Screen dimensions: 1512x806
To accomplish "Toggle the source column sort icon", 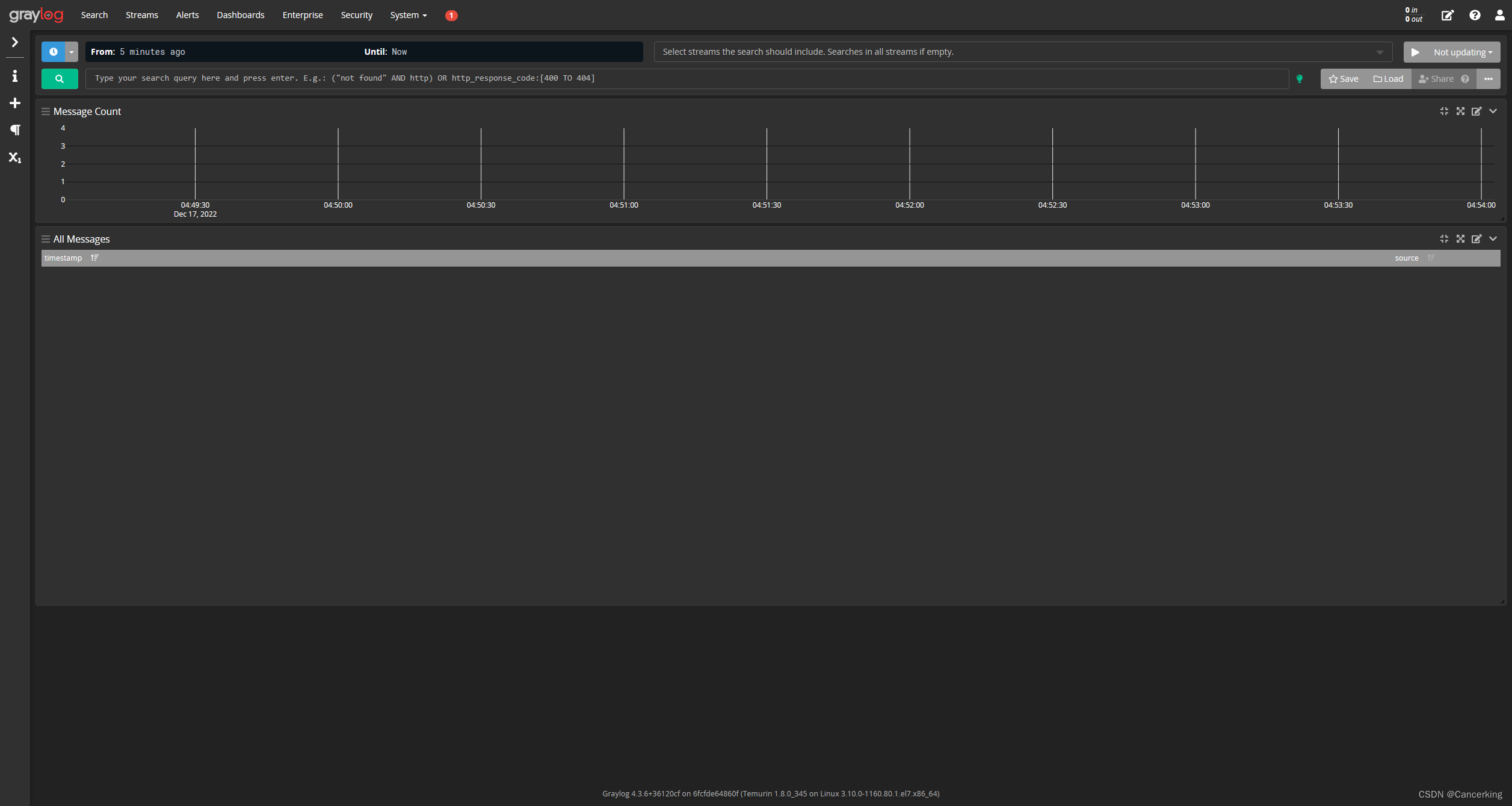I will click(1431, 258).
